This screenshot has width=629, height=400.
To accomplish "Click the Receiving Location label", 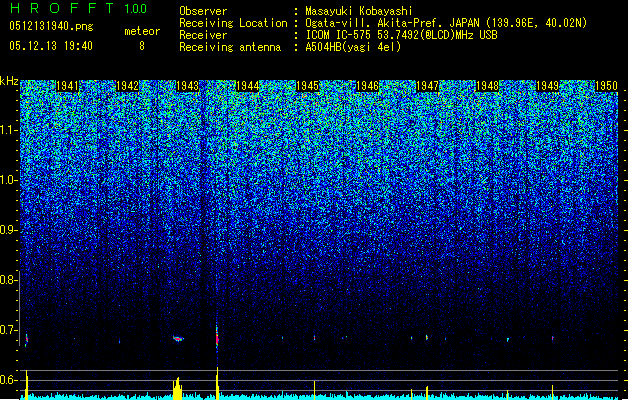I will tap(233, 23).
